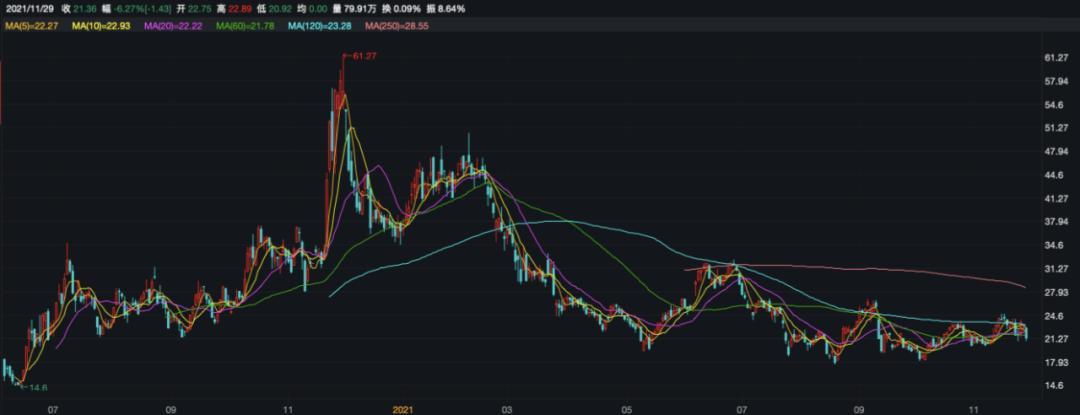Viewport: 1080px width, 415px height.
Task: Click the 03 month label on axis
Action: (x=508, y=409)
